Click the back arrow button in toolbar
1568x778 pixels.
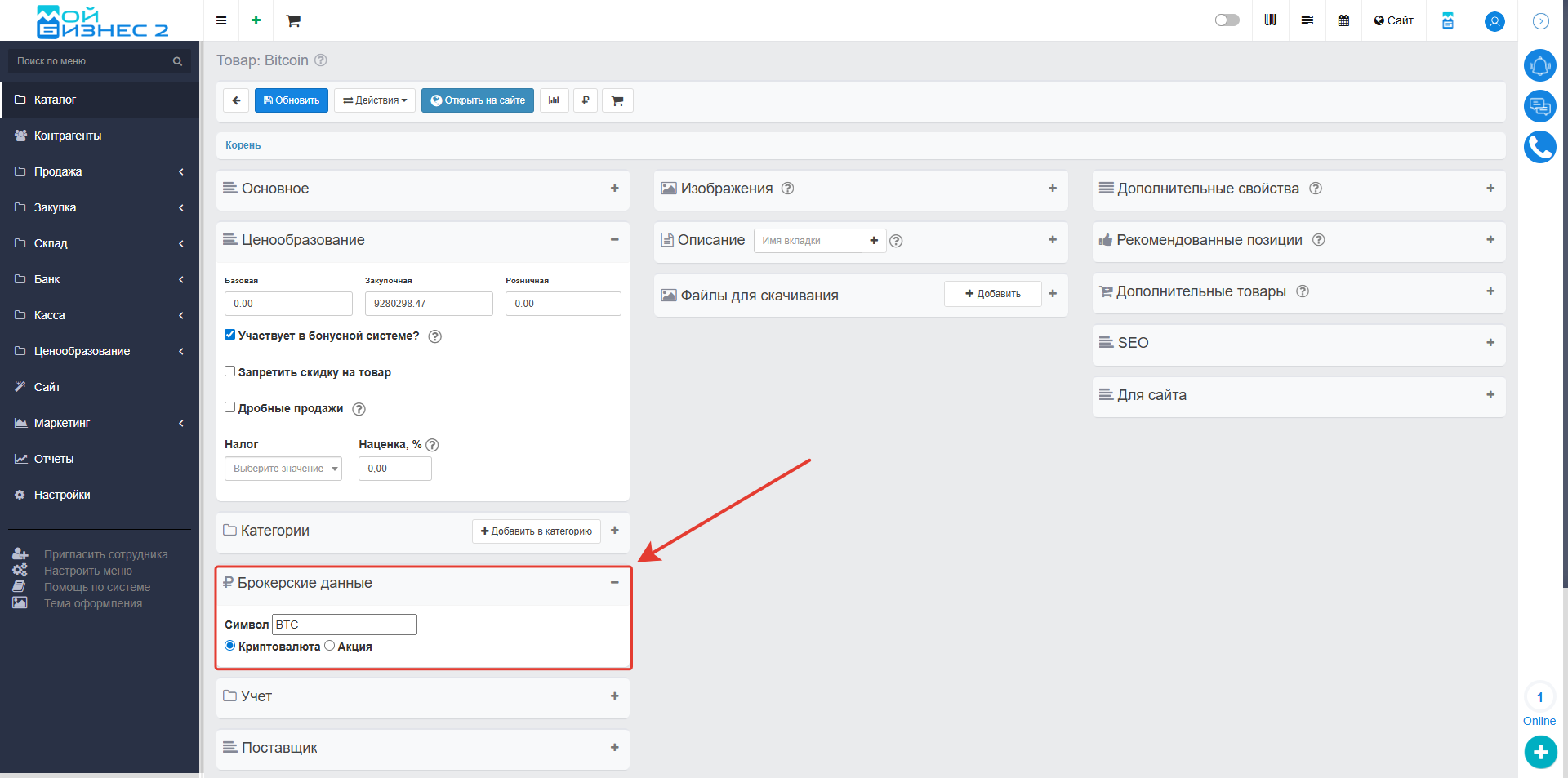point(236,100)
